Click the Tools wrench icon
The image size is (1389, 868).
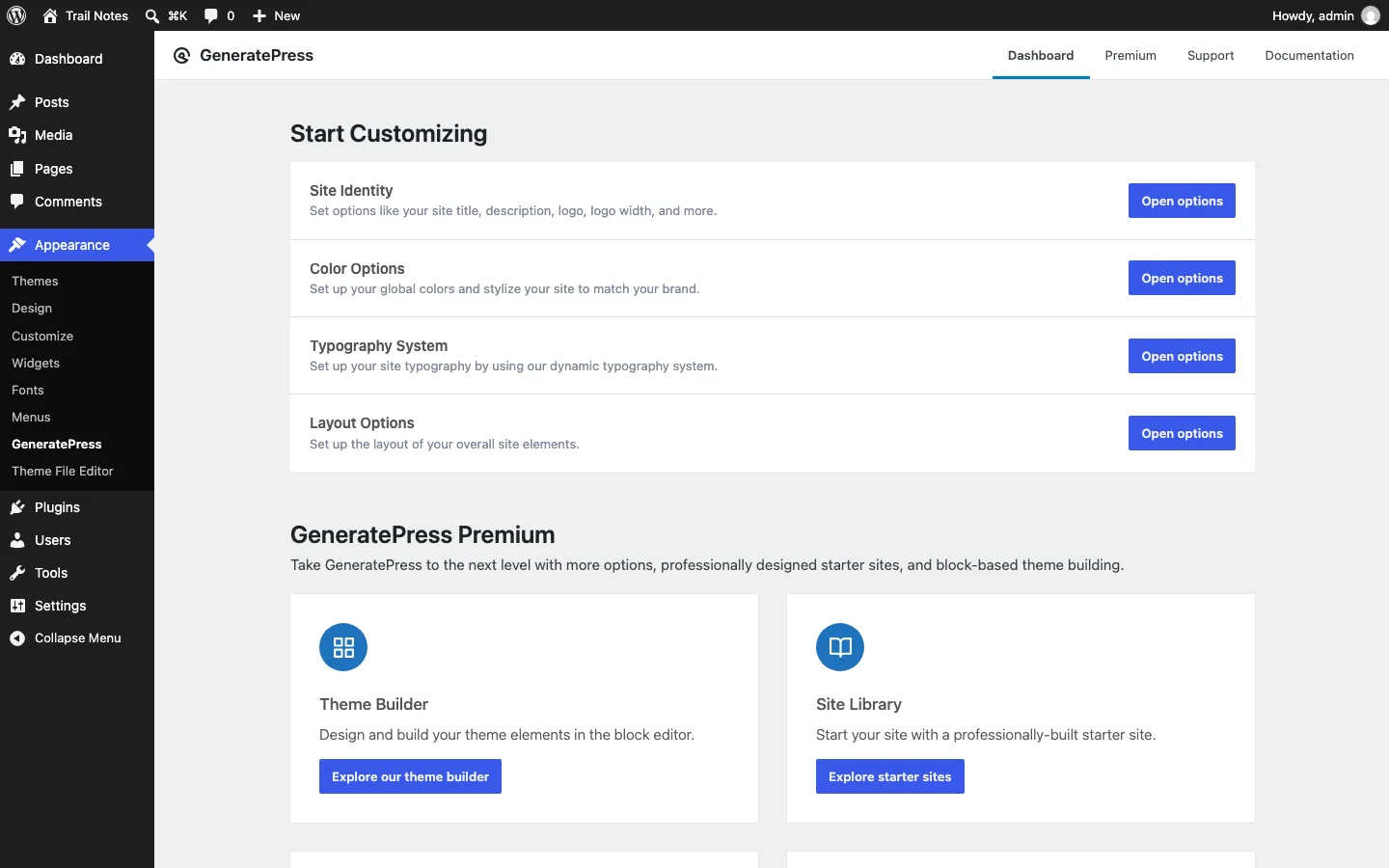click(x=17, y=573)
